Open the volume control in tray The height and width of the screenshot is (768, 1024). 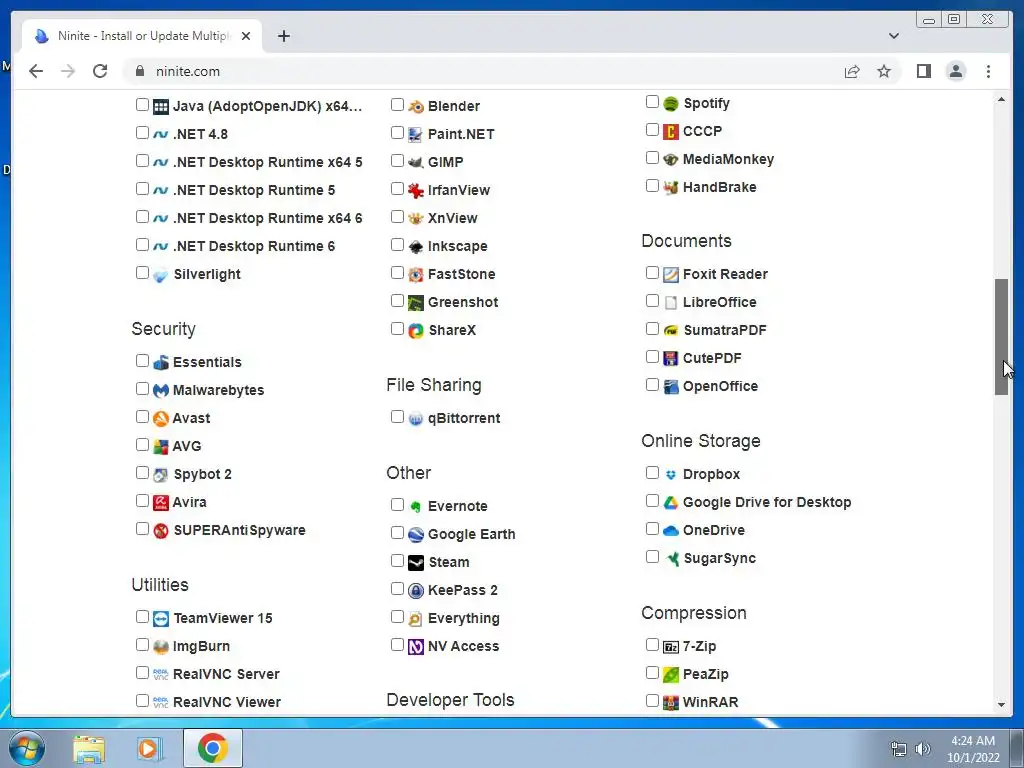tap(922, 749)
